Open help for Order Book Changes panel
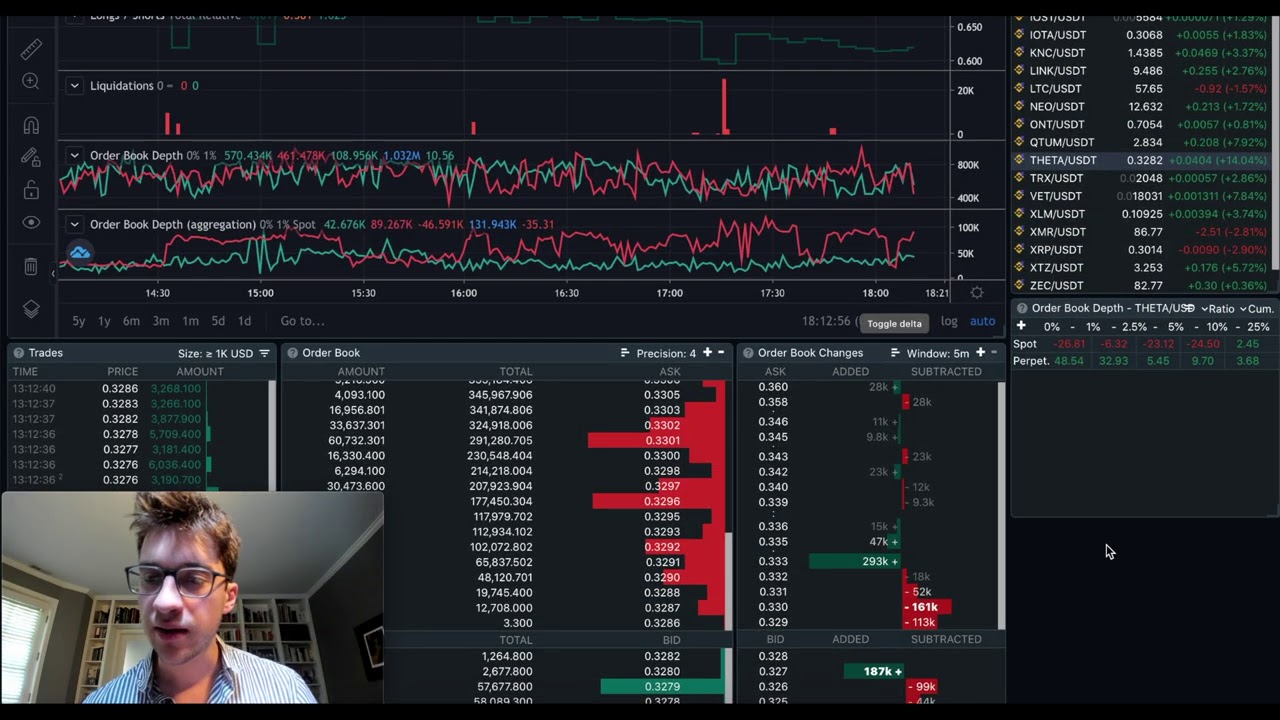The image size is (1280, 720). [x=748, y=353]
